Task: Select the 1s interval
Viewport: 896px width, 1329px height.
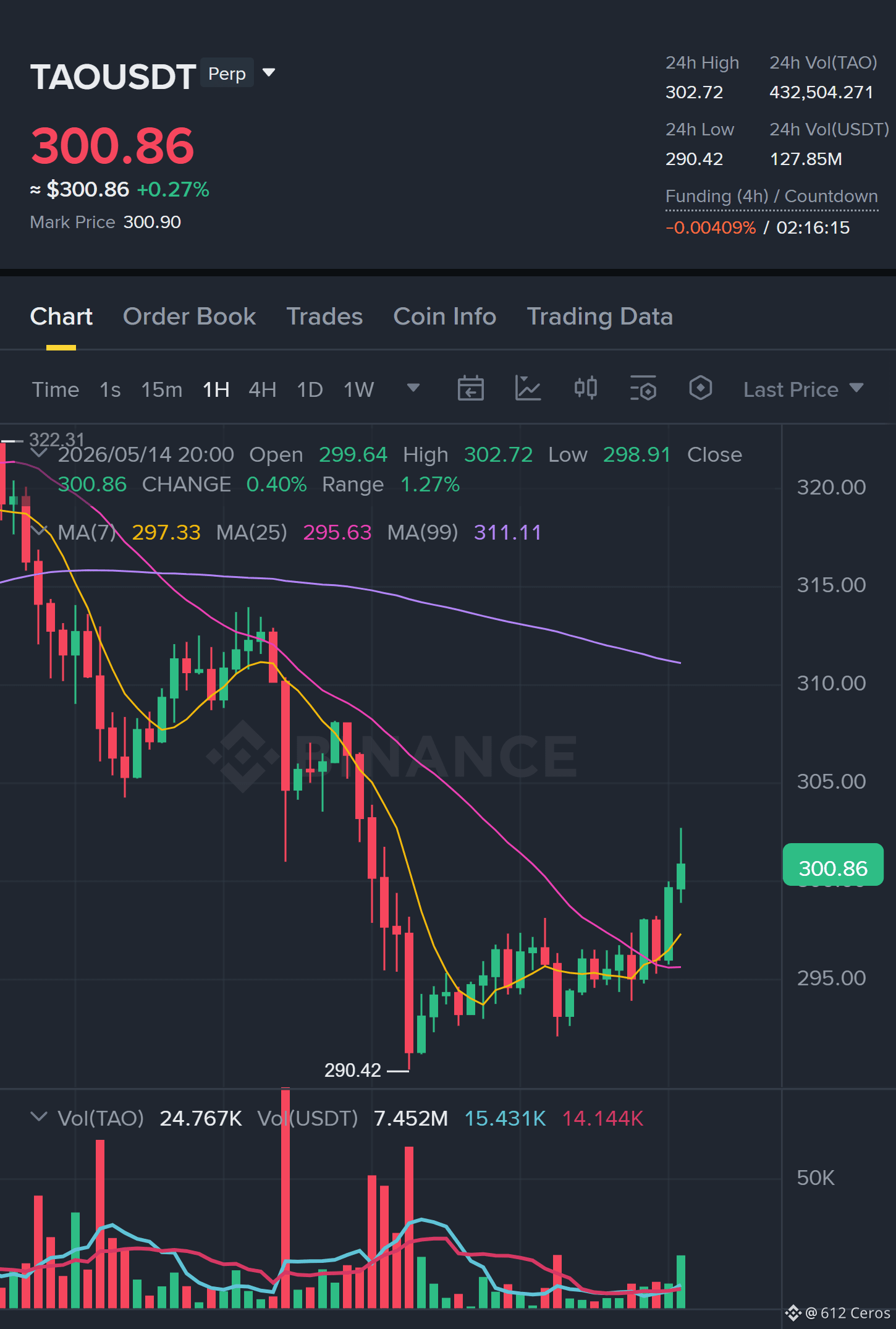Action: pos(110,389)
